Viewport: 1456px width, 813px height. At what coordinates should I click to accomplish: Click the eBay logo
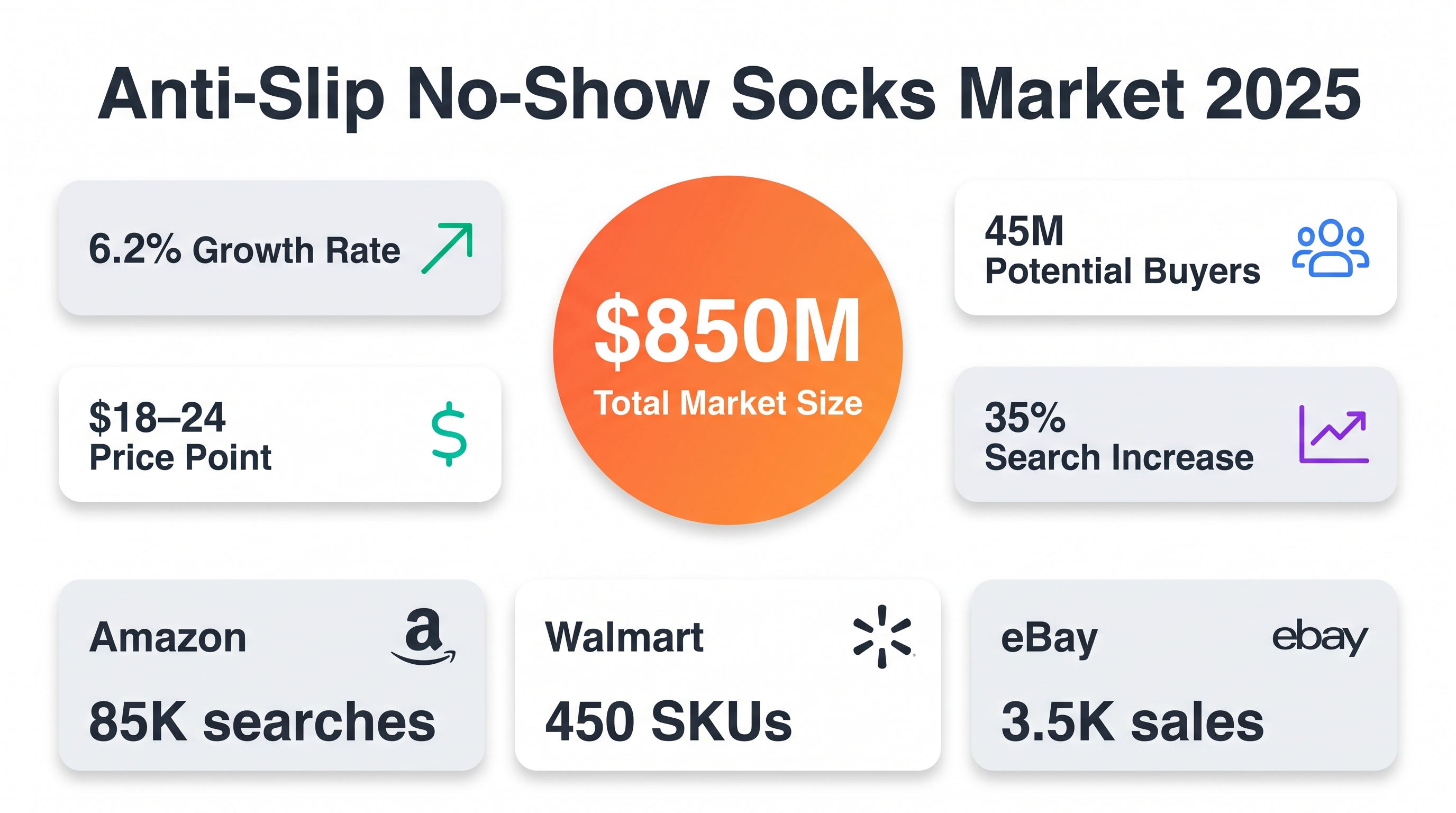point(1319,637)
